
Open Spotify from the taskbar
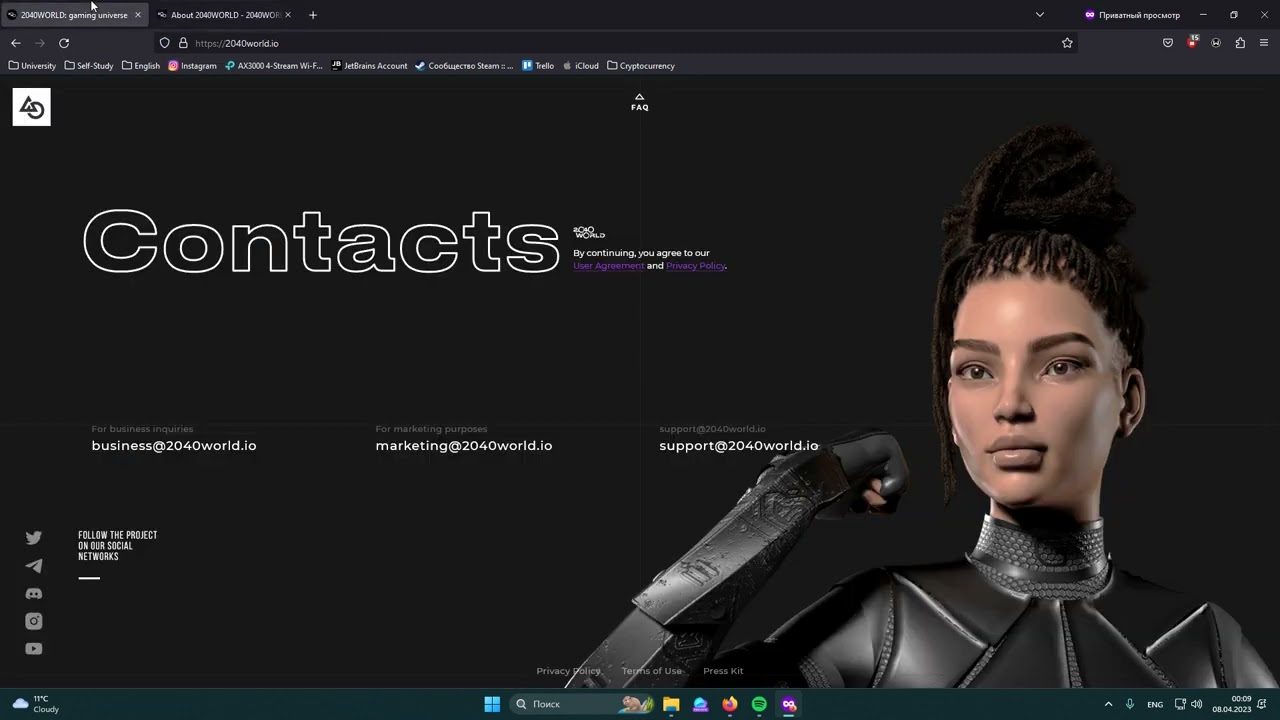(x=759, y=704)
